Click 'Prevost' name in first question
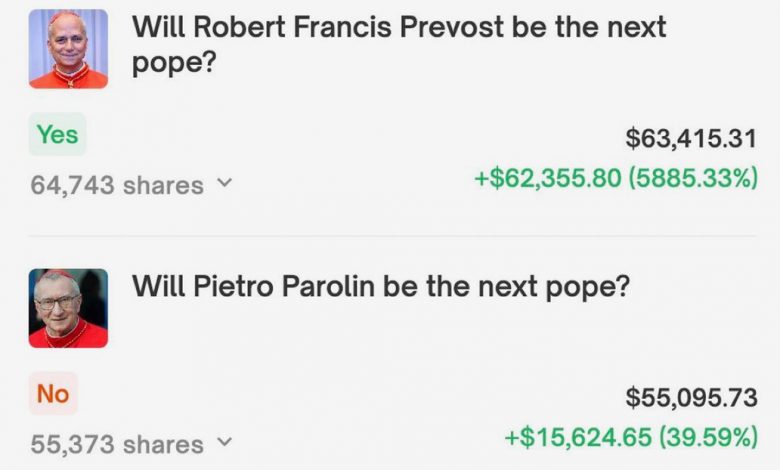The image size is (780, 470). click(x=452, y=26)
